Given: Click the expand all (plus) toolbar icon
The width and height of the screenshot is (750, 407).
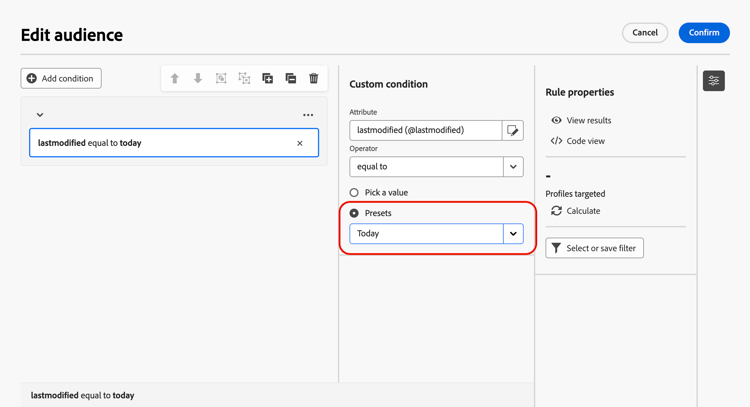Looking at the screenshot, I should click(267, 78).
